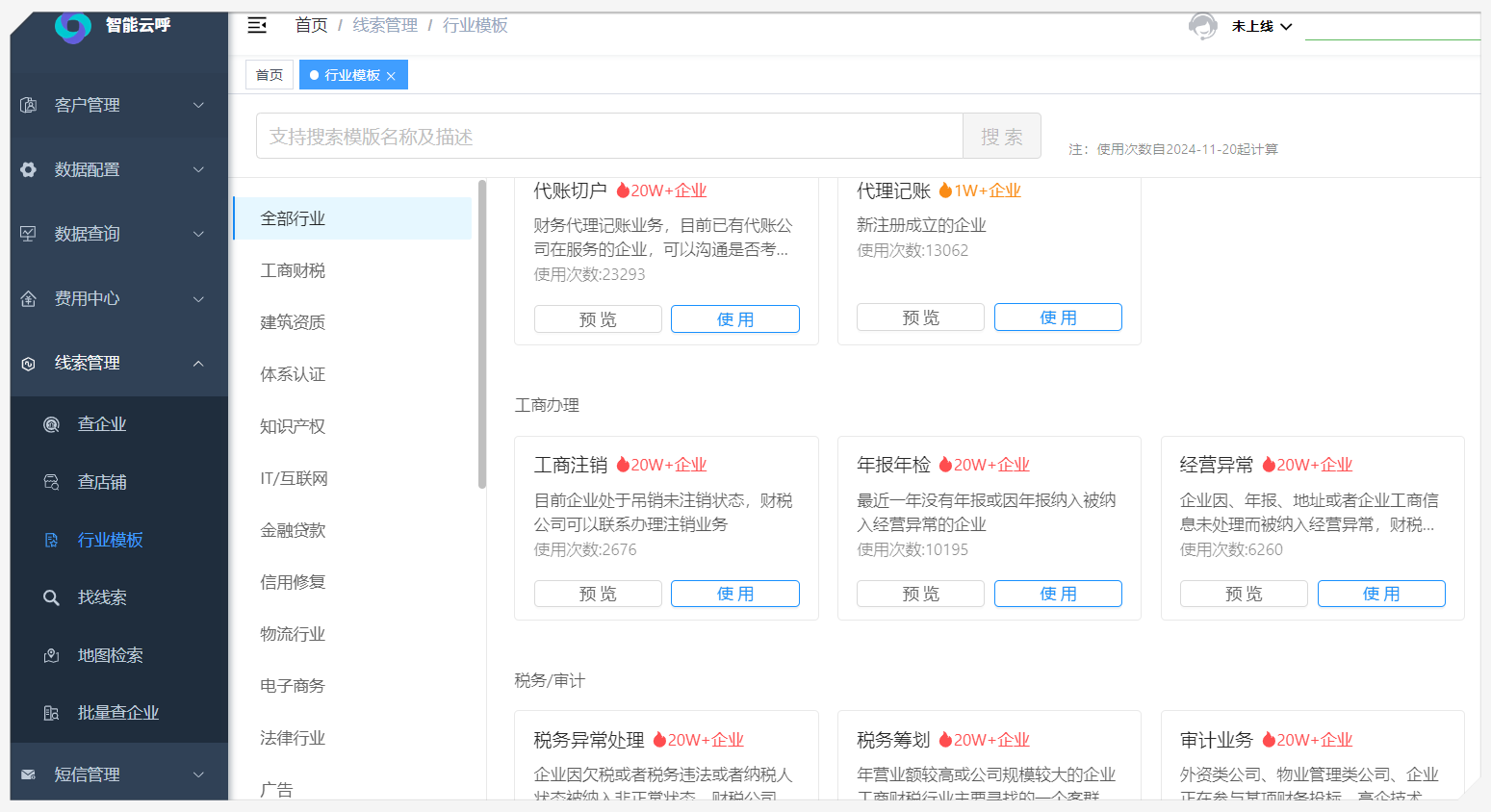Close the 行业模板 tab
Image resolution: width=1491 pixels, height=812 pixels.
391,76
